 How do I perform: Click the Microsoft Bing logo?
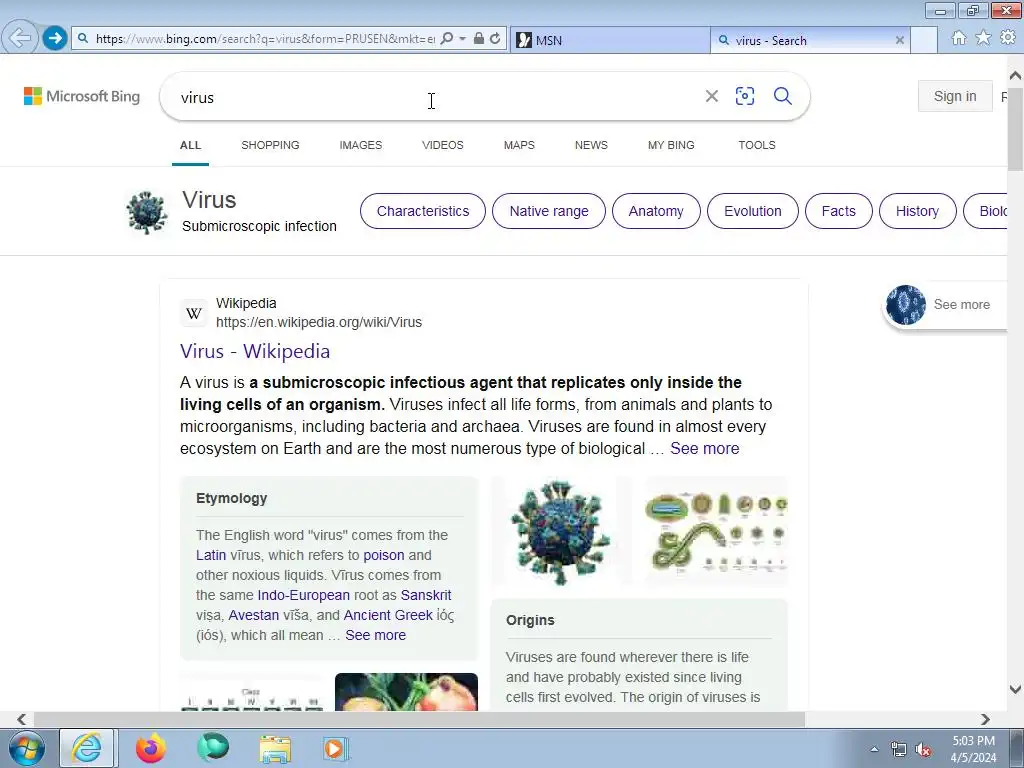click(82, 96)
